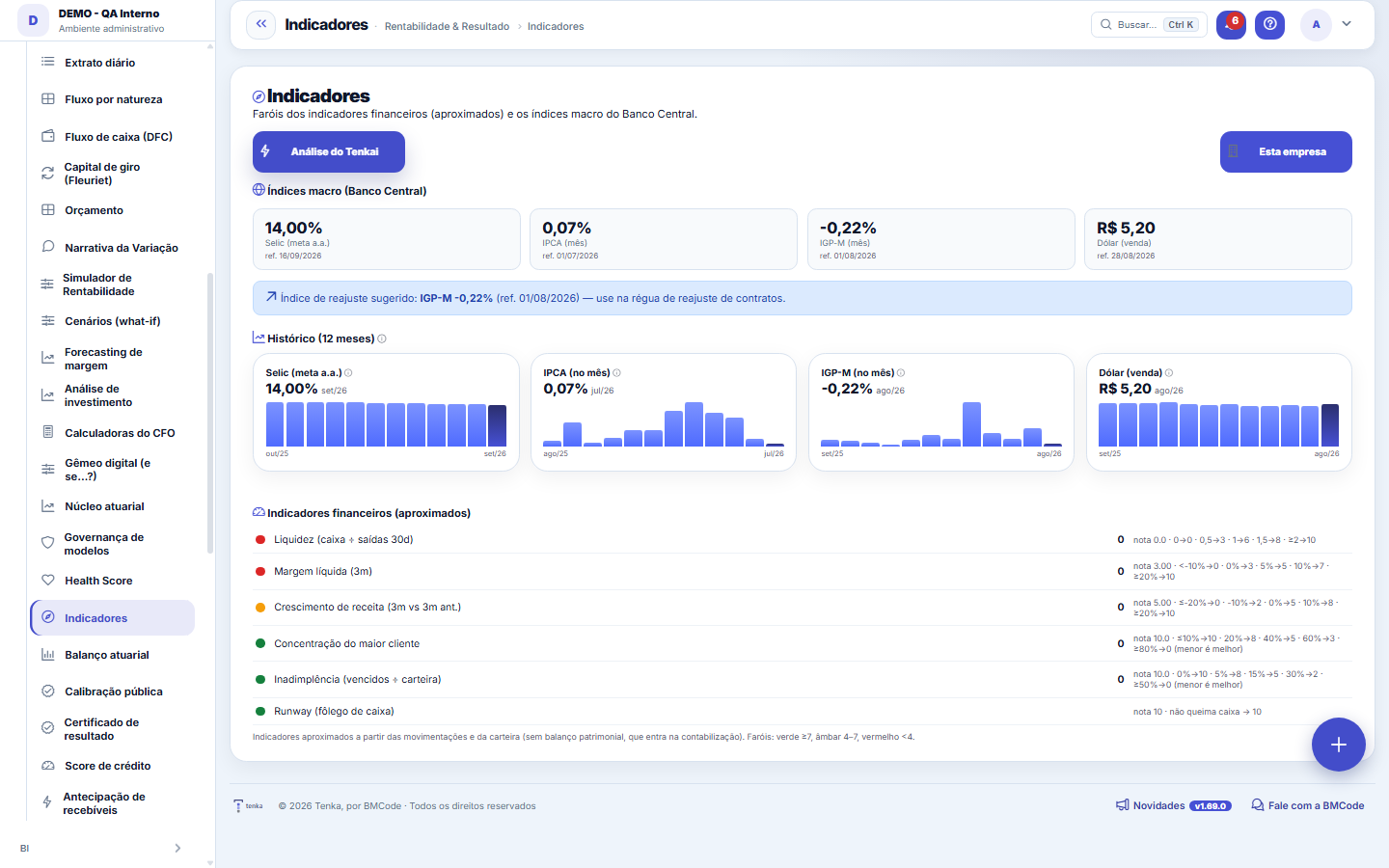Click the Liquidez (caixa ÷ saídas 30d) row
Viewport: 1389px width, 868px height.
click(803, 539)
